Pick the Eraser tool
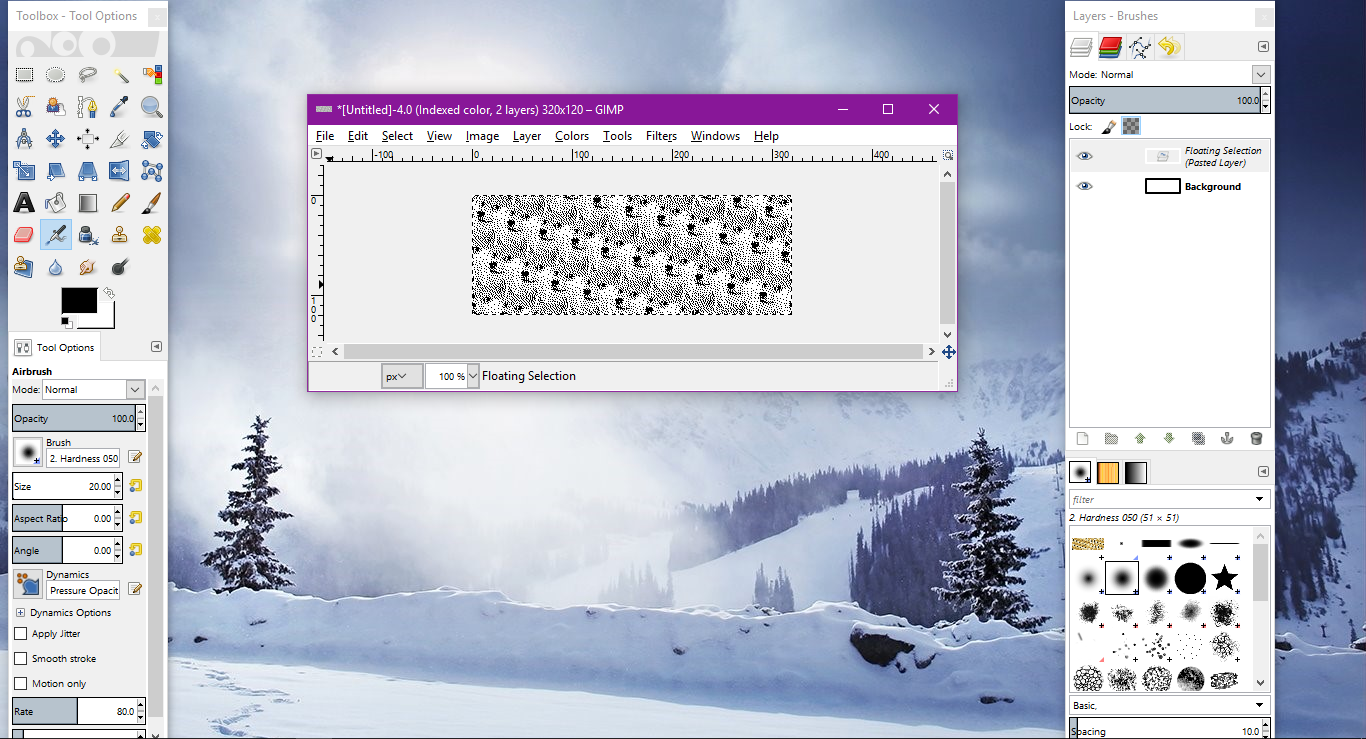The width and height of the screenshot is (1366, 739). tap(24, 235)
